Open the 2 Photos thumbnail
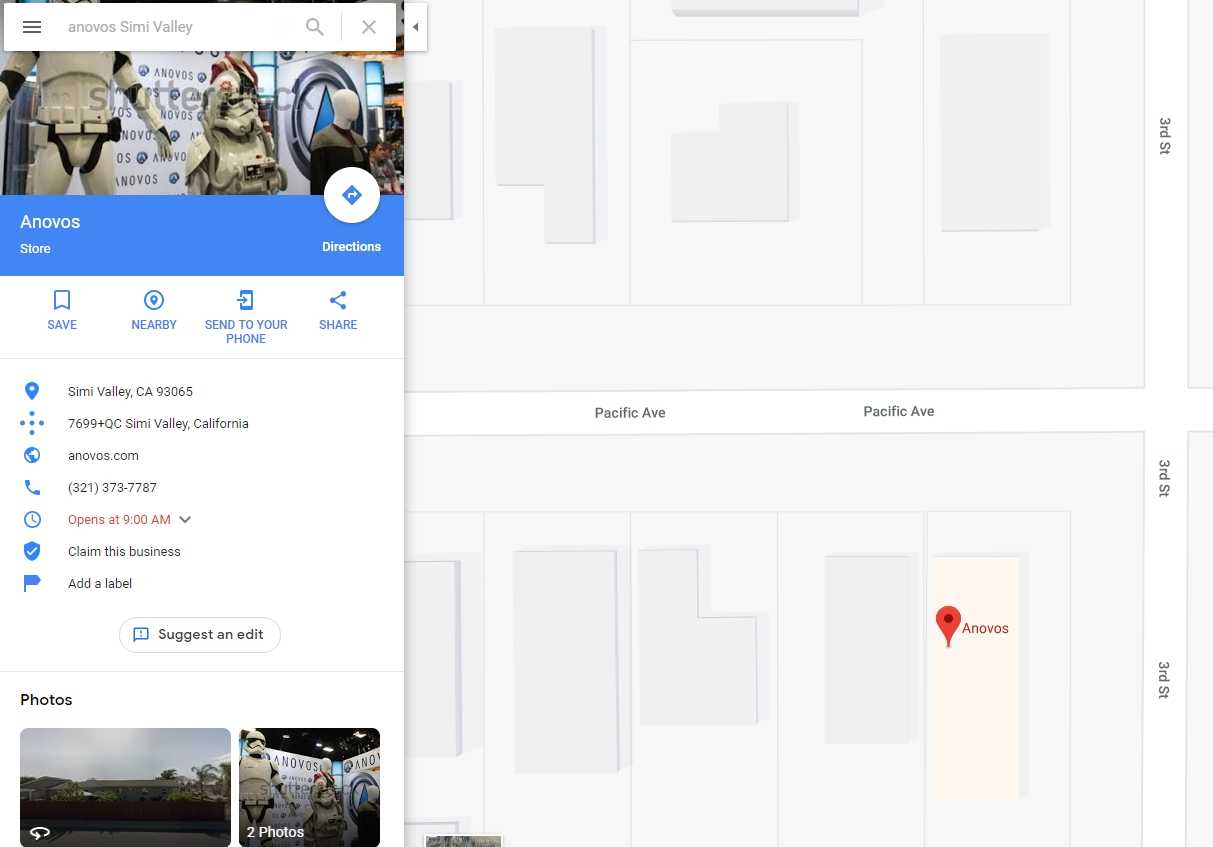 click(x=309, y=788)
